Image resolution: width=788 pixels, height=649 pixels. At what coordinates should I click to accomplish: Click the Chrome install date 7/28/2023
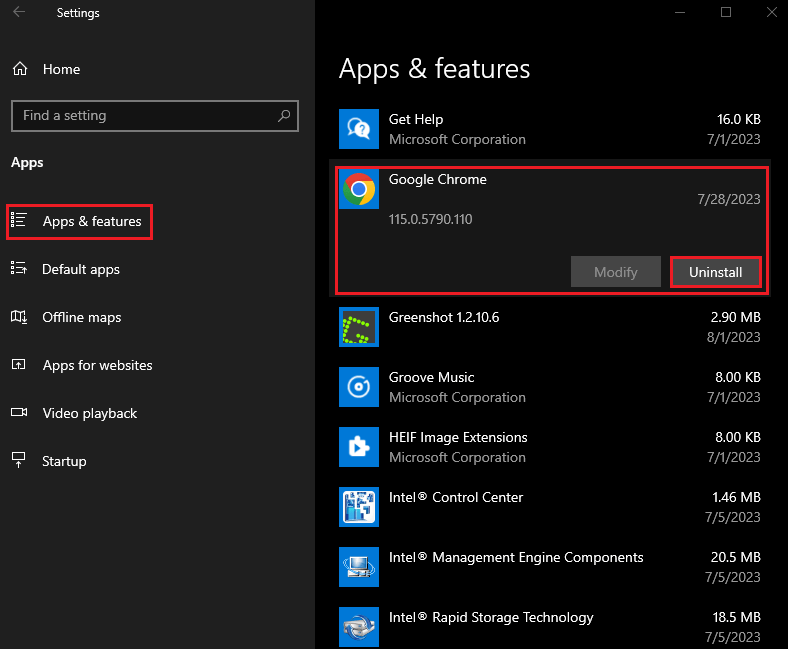click(x=729, y=200)
